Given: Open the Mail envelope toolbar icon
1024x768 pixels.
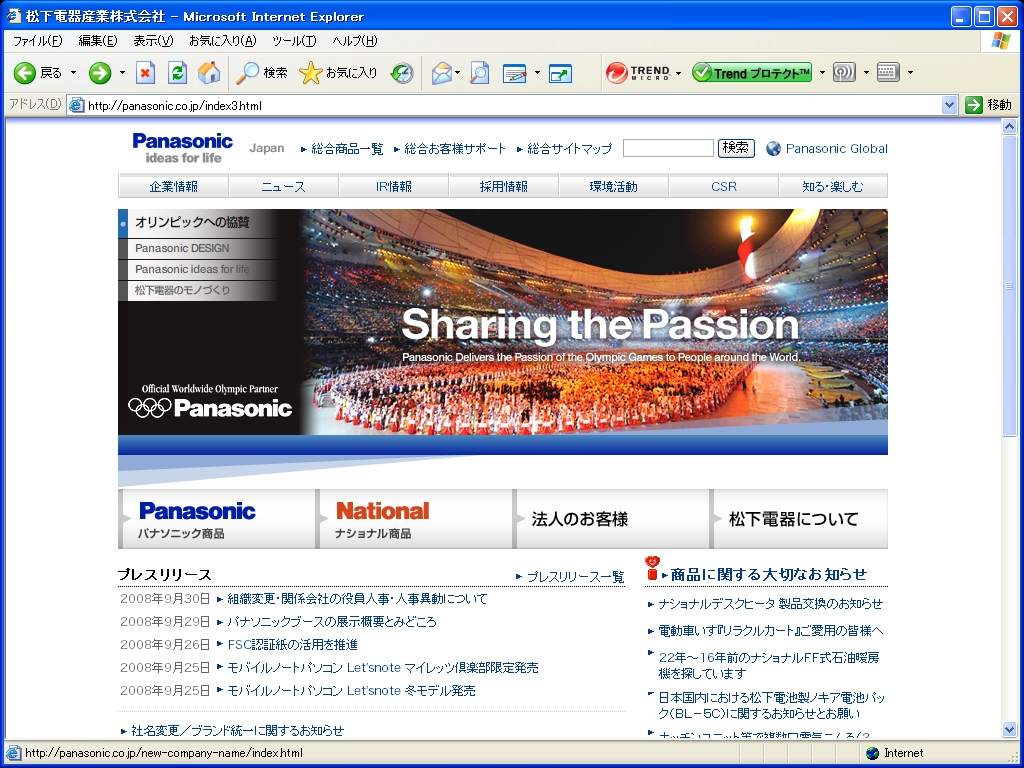Looking at the screenshot, I should click(x=441, y=72).
